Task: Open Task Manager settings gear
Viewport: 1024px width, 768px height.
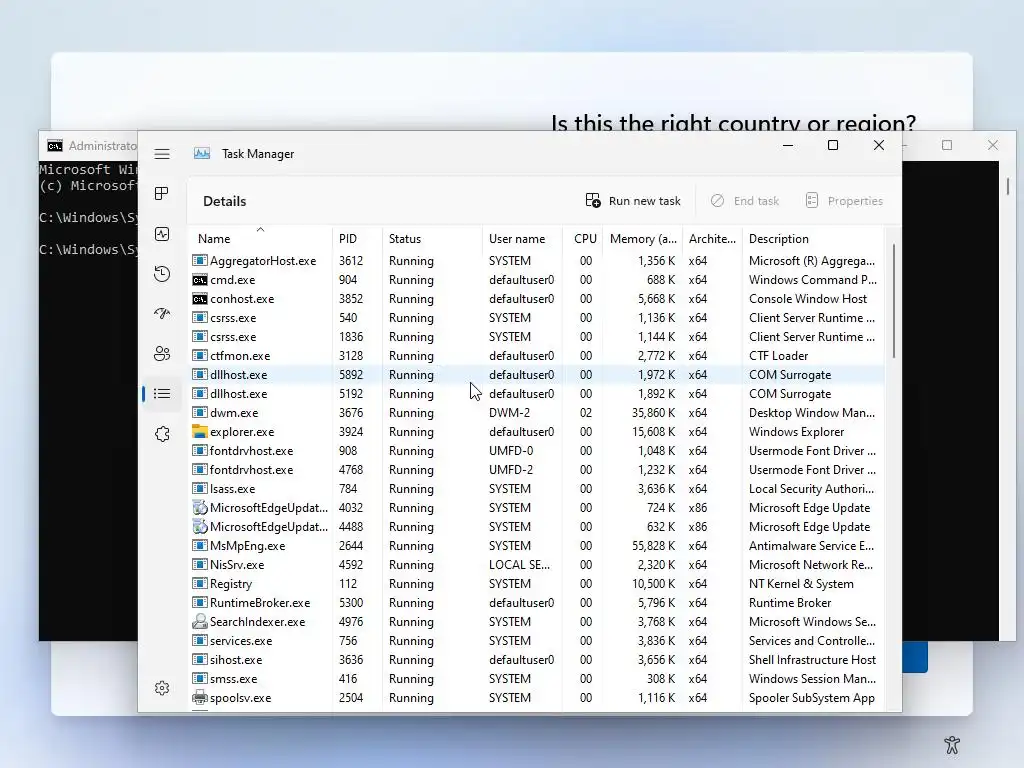Action: click(x=162, y=688)
